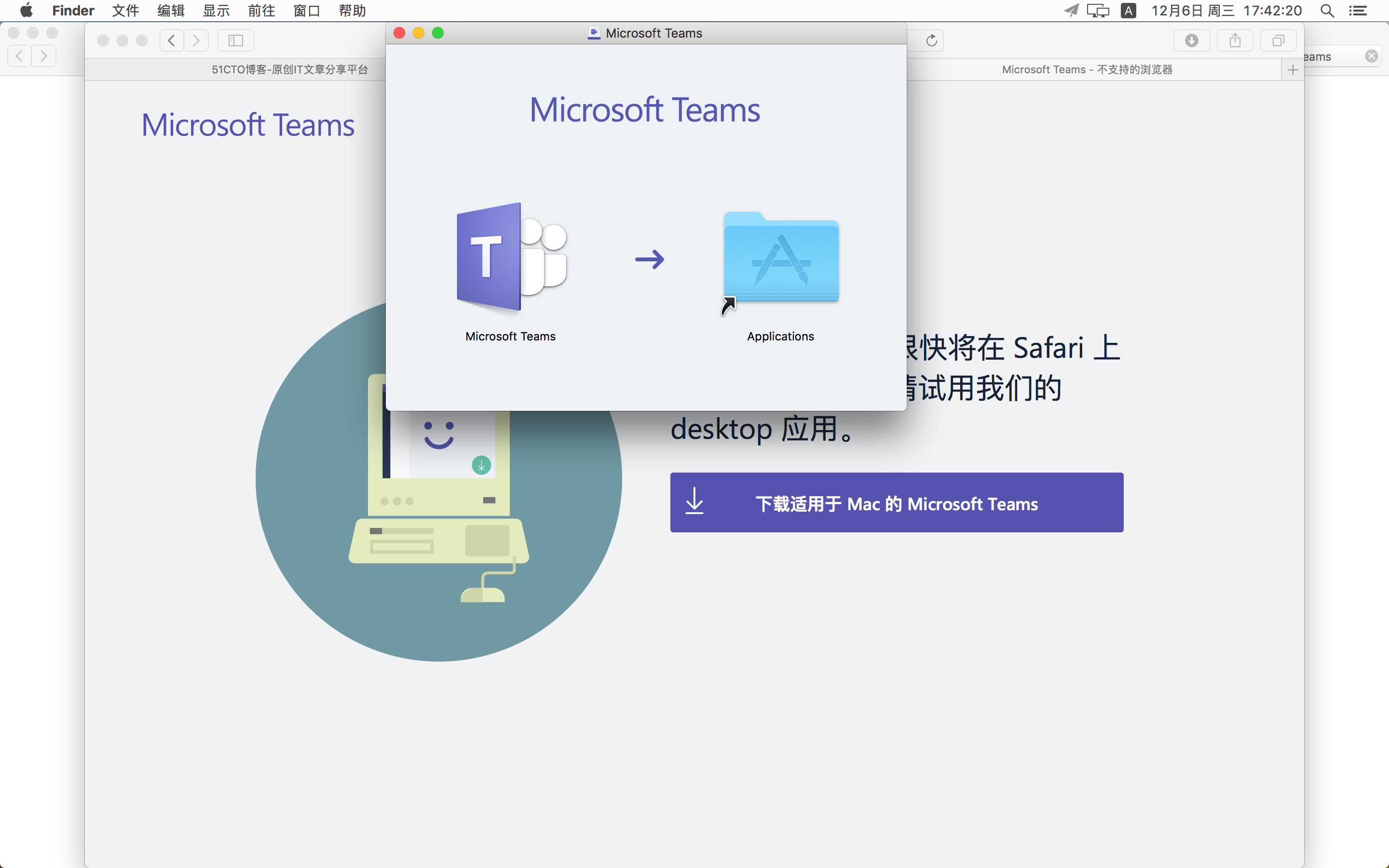Viewport: 1389px width, 868px height.
Task: Show all tabs overview icon
Action: pos(1278,40)
